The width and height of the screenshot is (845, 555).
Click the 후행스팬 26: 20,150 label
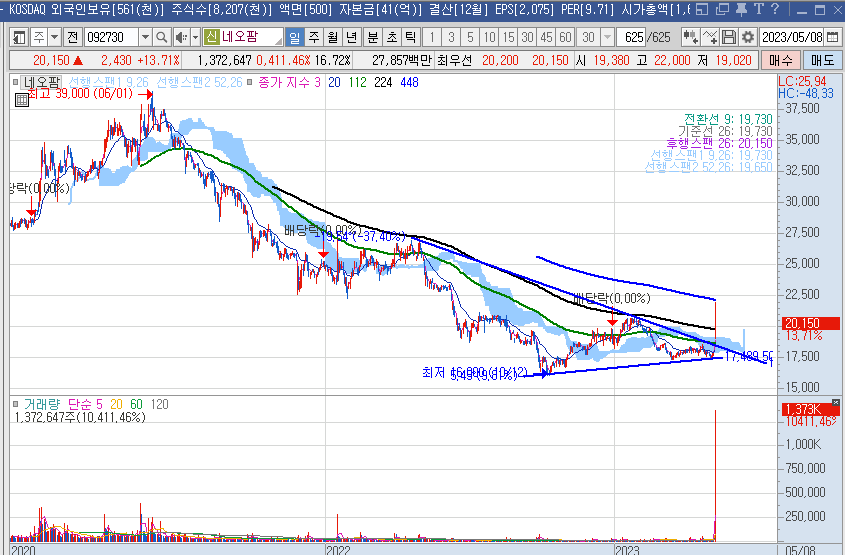[x=719, y=143]
